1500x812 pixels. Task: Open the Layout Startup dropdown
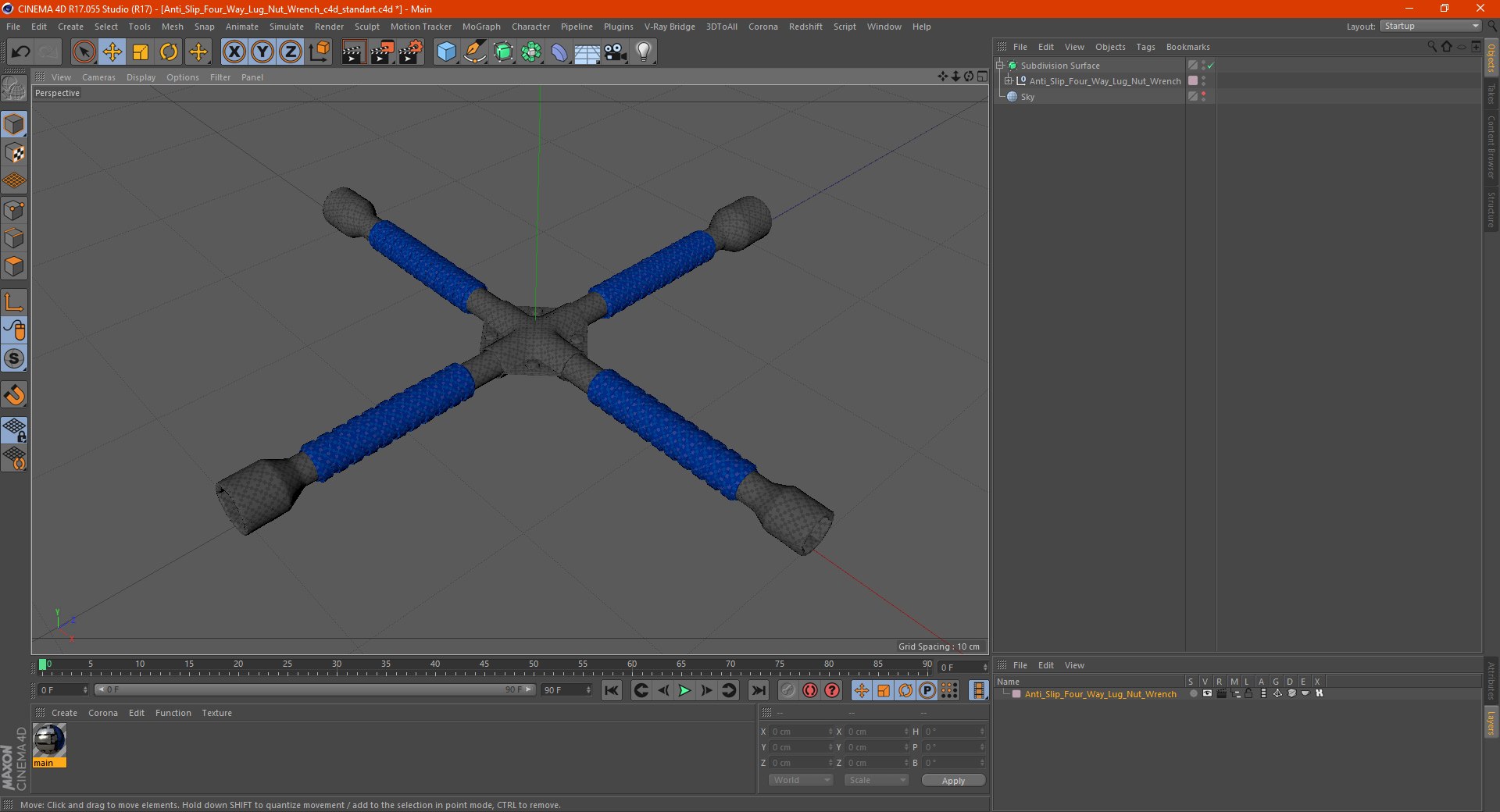point(1431,27)
